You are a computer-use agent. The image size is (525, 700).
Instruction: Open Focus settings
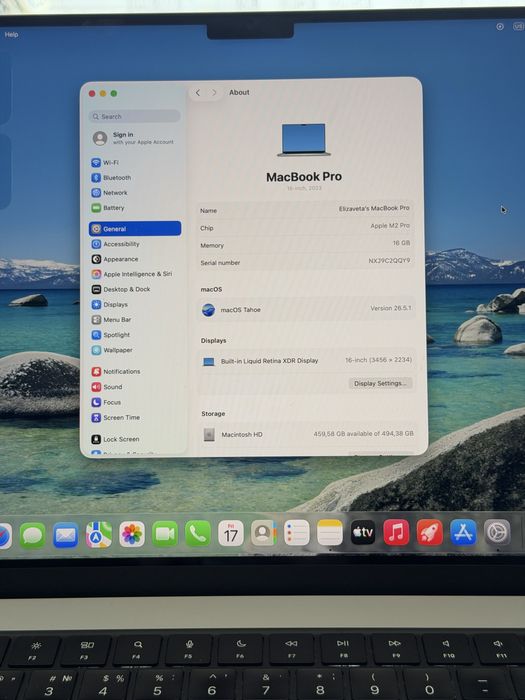106,402
